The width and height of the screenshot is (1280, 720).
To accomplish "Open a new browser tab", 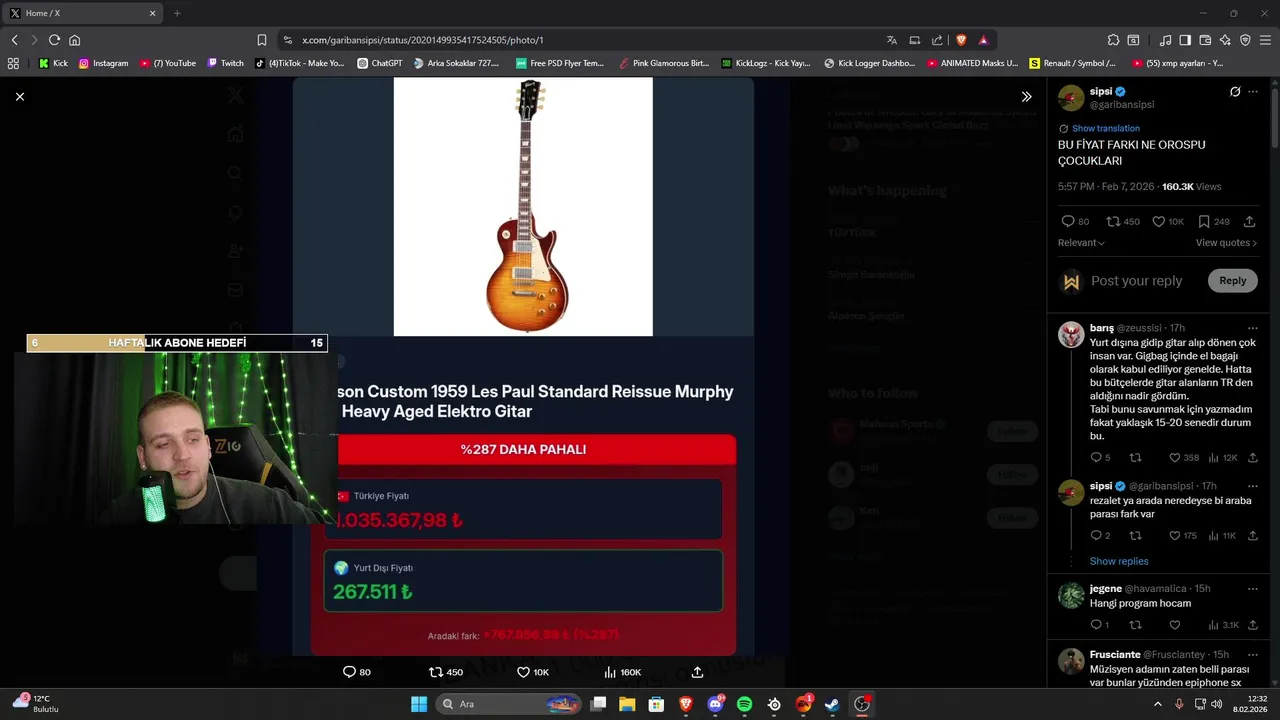I will click(177, 13).
